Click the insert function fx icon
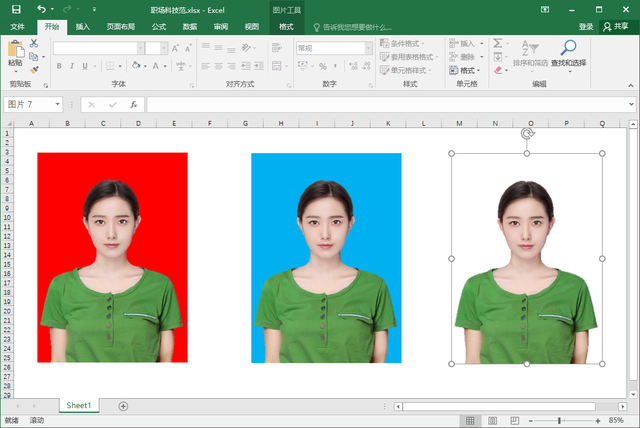This screenshot has width=640, height=428. 134,104
